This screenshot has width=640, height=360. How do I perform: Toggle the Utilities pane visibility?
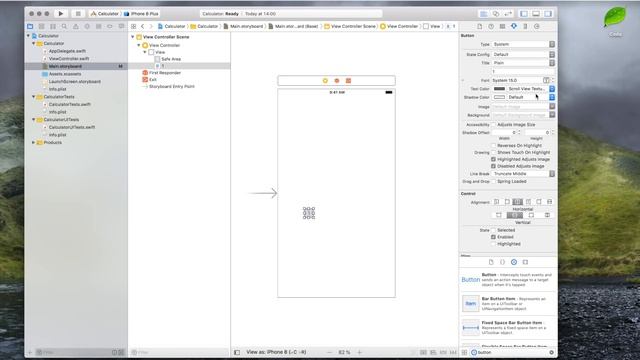(548, 14)
